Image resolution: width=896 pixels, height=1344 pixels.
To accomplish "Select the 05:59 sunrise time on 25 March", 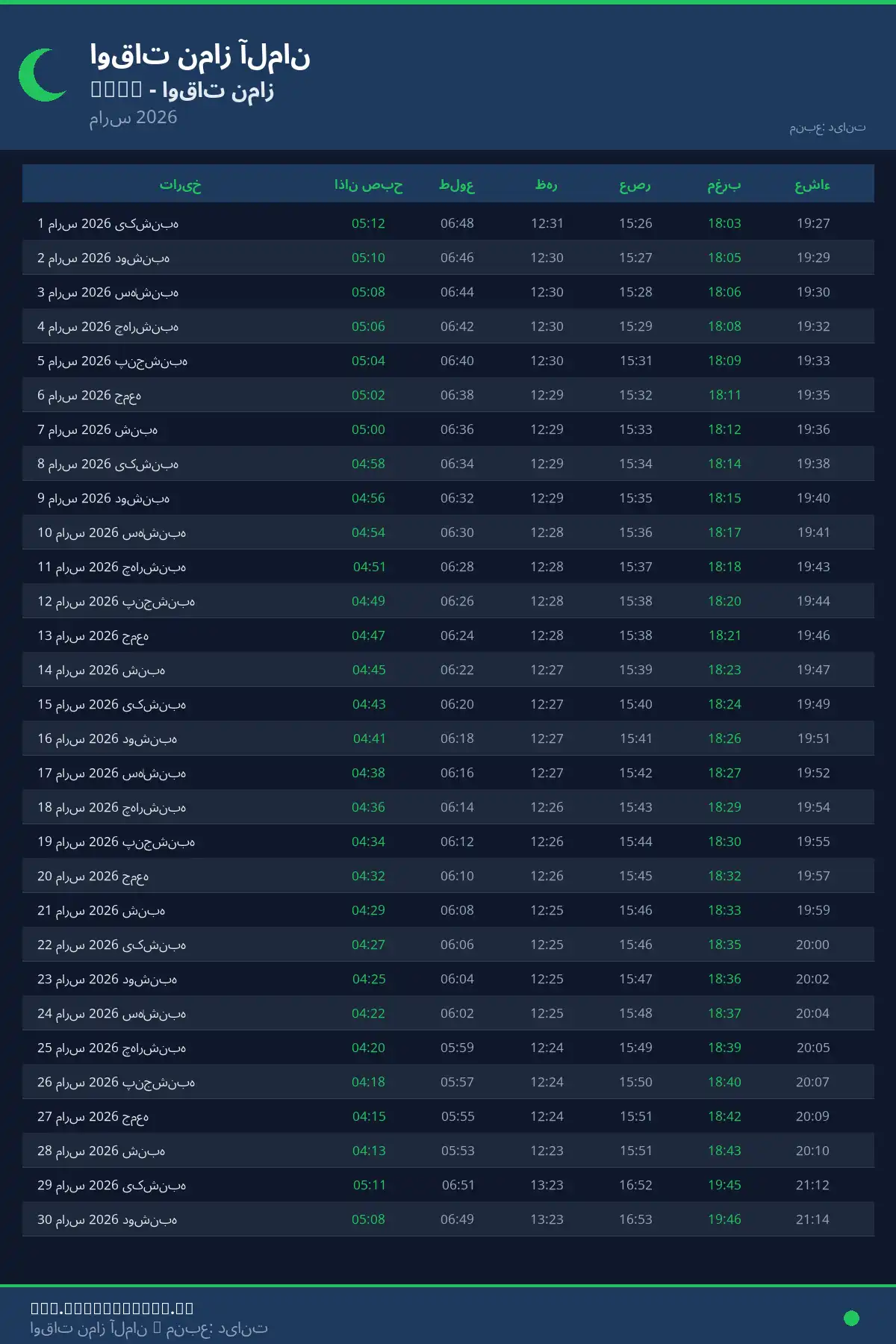I will pyautogui.click(x=457, y=1048).
